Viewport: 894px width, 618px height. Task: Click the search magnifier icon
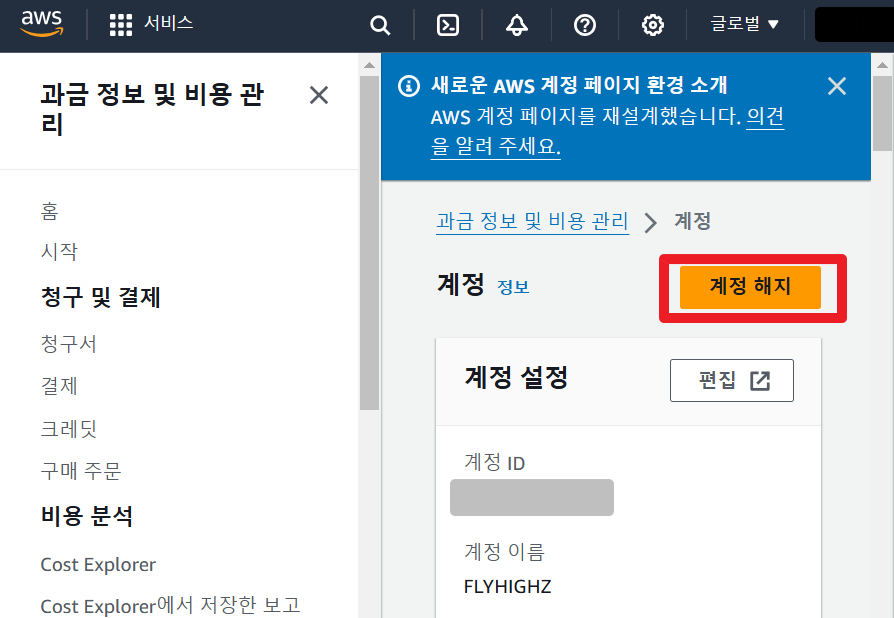[380, 26]
